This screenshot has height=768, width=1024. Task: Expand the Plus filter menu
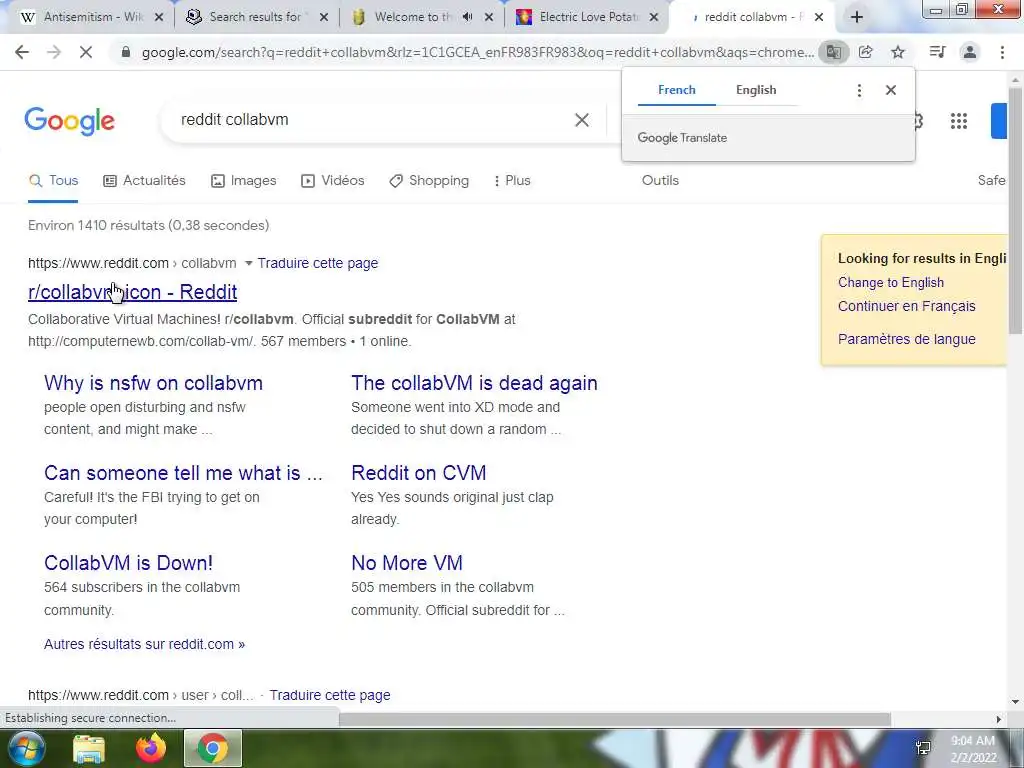tap(513, 180)
